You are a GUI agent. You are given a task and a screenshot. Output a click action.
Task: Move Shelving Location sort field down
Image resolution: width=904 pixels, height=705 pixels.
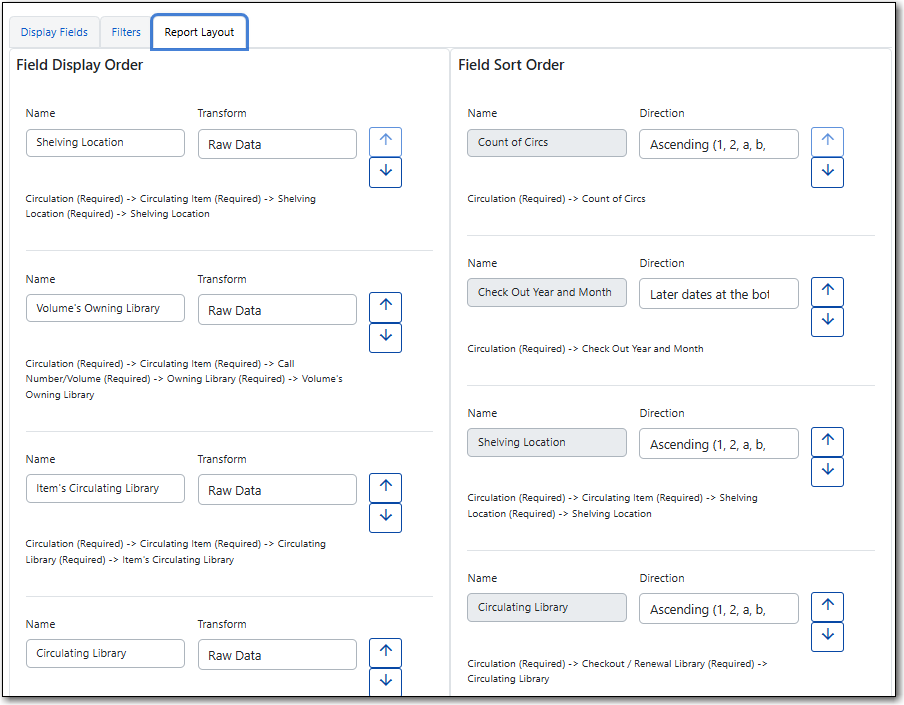[827, 471]
